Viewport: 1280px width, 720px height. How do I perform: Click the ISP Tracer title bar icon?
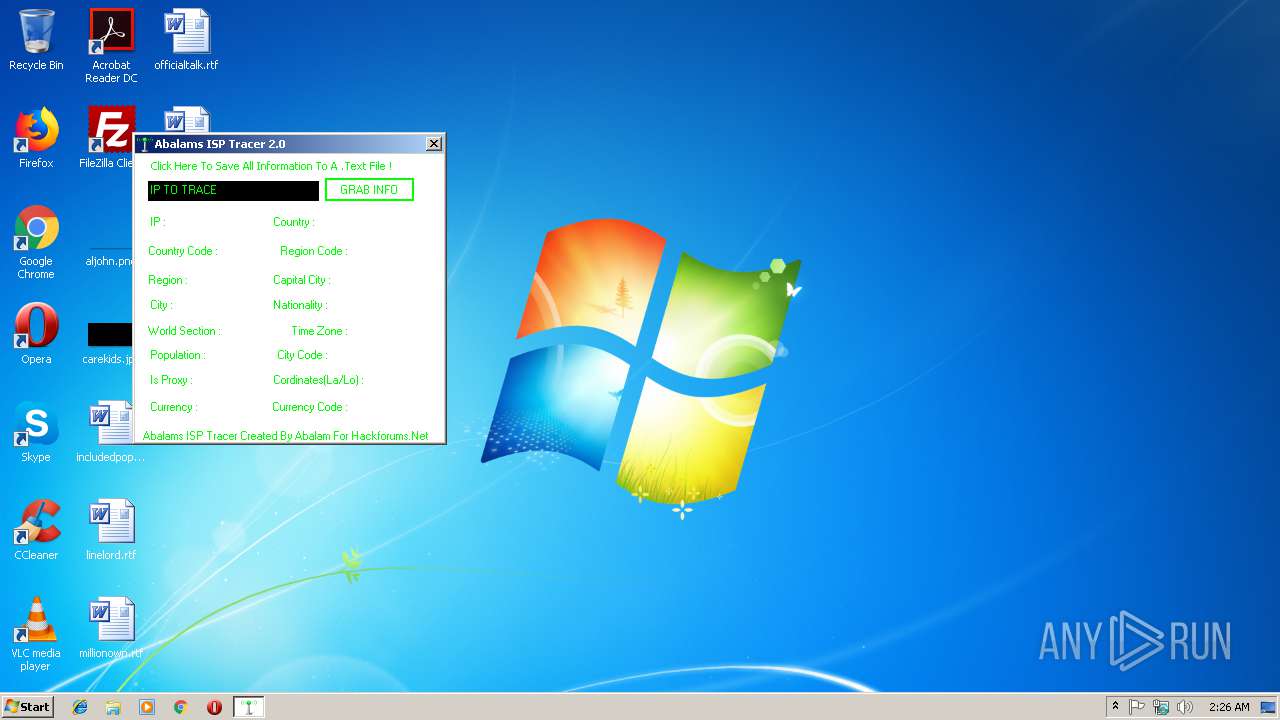point(144,144)
